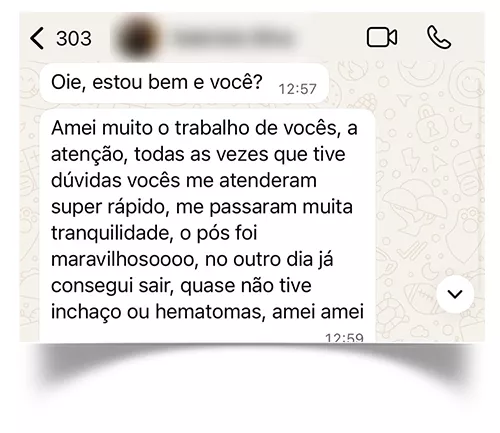This screenshot has width=500, height=433.
Task: Click 'amei amei' ending the message
Action: pyautogui.click(x=318, y=312)
